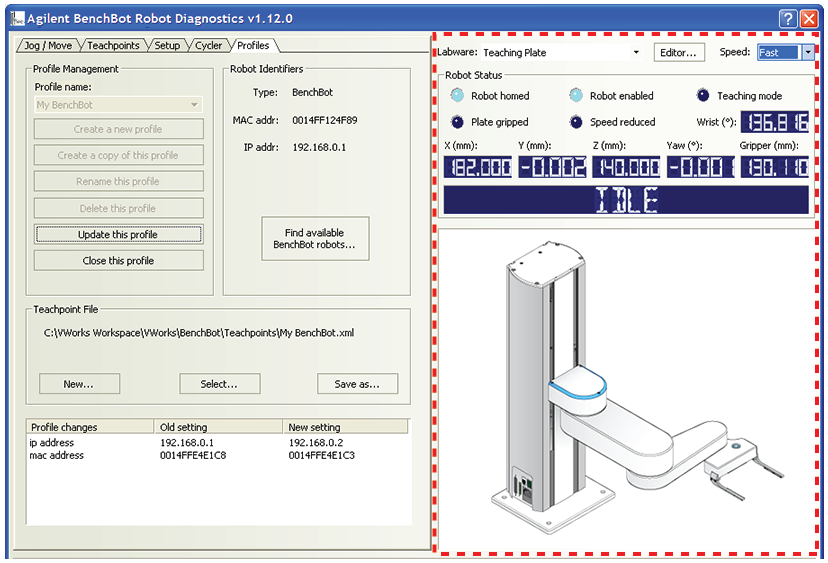Click Find available BenchBot robots button
This screenshot has width=828, height=563.
315,239
